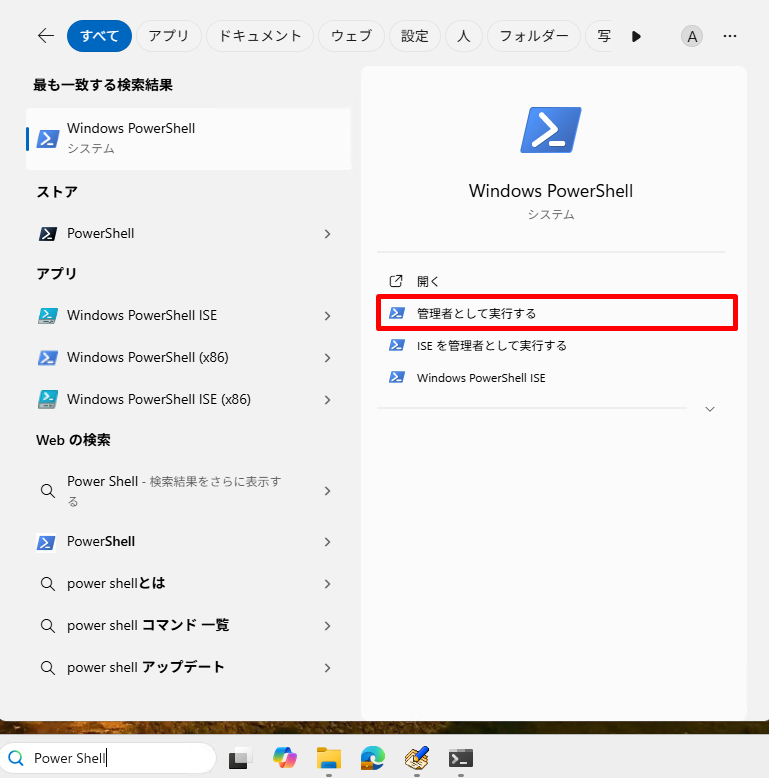This screenshot has height=778, width=769.
Task: Open the notepad-with-pen taskbar app
Action: click(417, 758)
